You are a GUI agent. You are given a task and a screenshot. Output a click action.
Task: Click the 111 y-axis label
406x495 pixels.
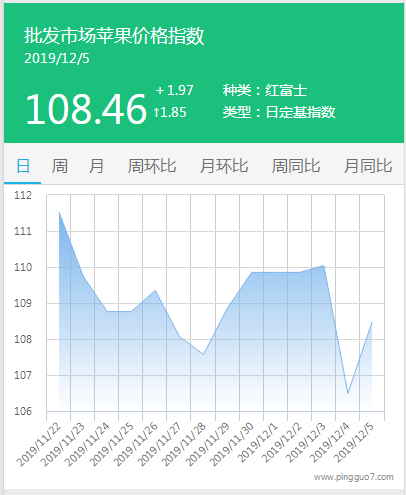pyautogui.click(x=23, y=231)
